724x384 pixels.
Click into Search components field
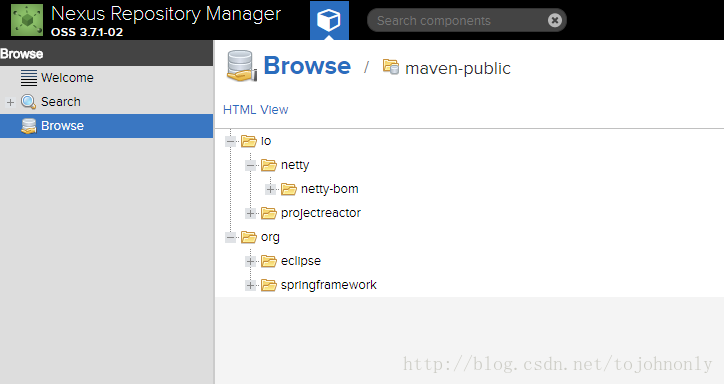tap(466, 20)
